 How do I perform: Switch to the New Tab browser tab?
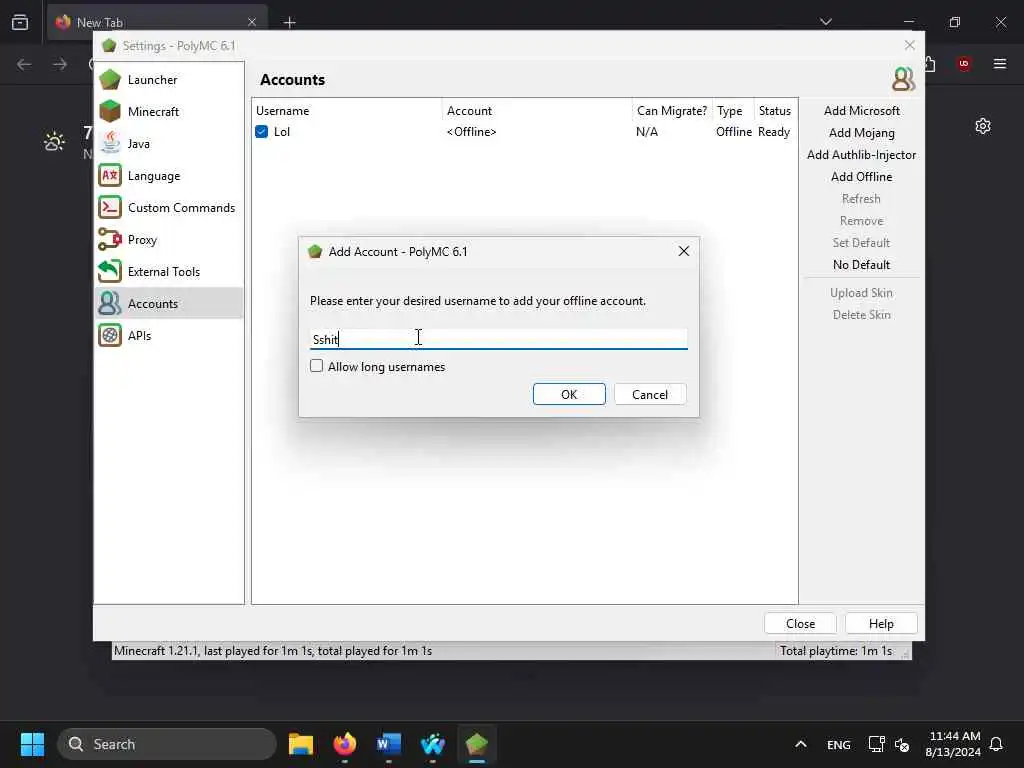(157, 22)
